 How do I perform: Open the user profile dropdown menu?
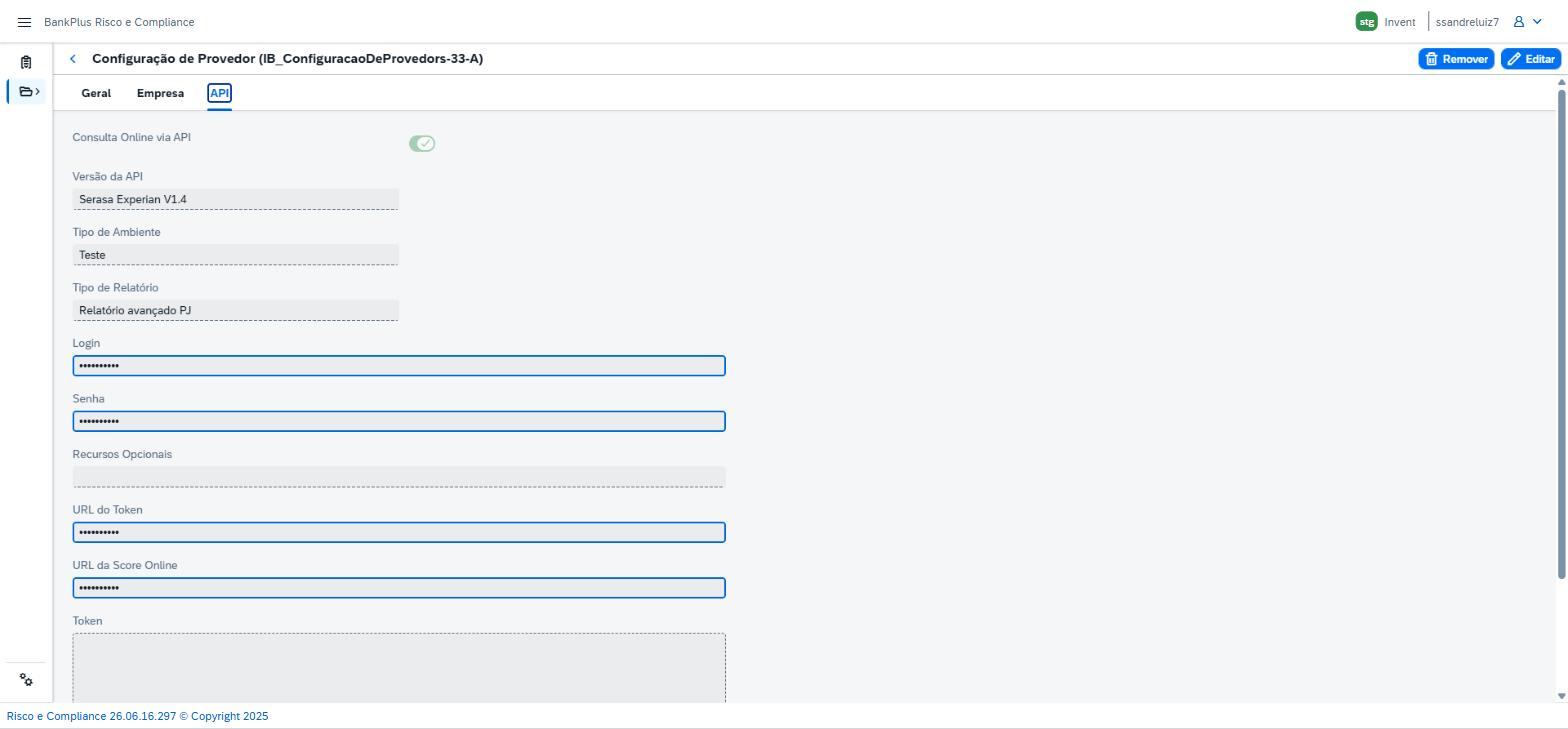[1527, 22]
